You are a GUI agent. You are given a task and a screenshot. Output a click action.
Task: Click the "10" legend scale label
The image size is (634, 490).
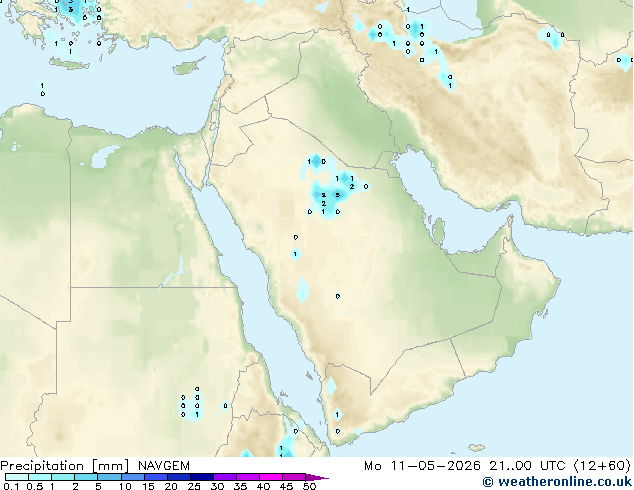pos(125,486)
